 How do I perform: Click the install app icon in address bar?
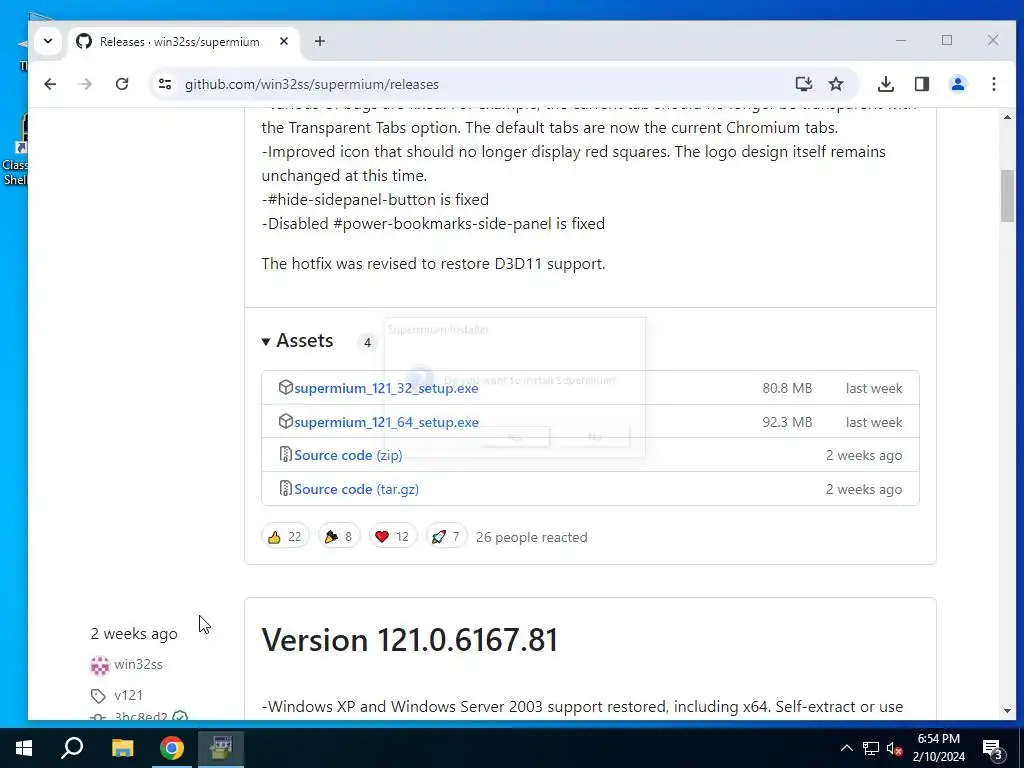pyautogui.click(x=803, y=84)
